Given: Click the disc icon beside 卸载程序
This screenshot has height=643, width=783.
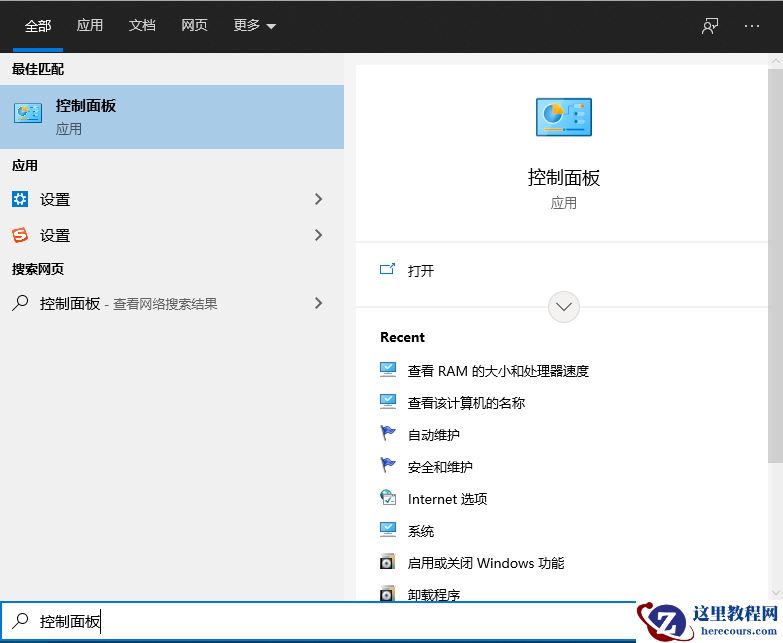Looking at the screenshot, I should point(388,594).
